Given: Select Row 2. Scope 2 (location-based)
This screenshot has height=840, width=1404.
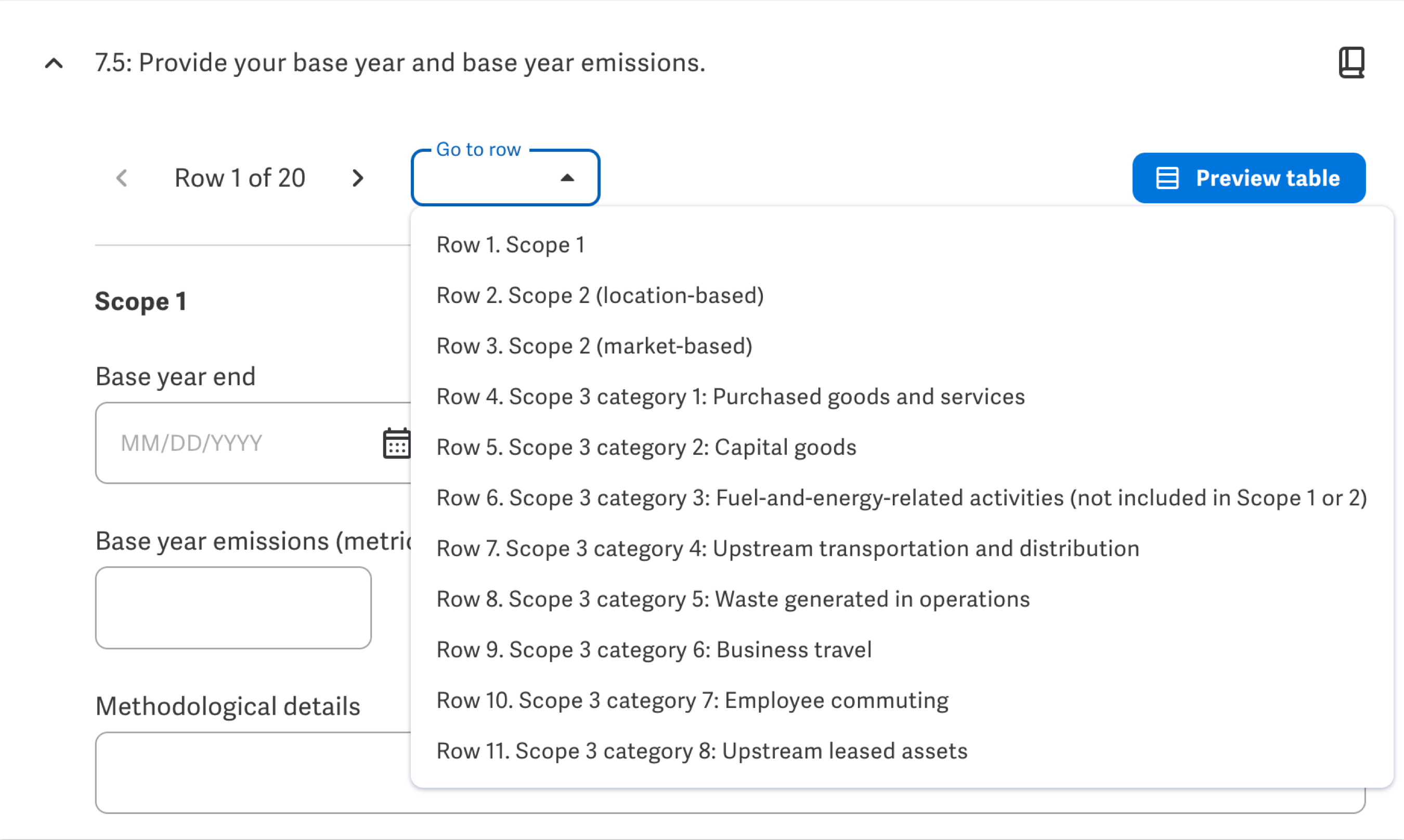Looking at the screenshot, I should coord(901,295).
